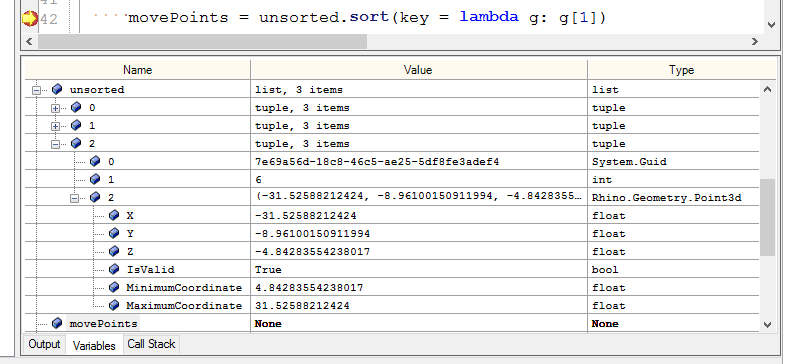Click the 'lambda' keyword in line 42
Screen dimensions: 785x364
[x=489, y=17]
